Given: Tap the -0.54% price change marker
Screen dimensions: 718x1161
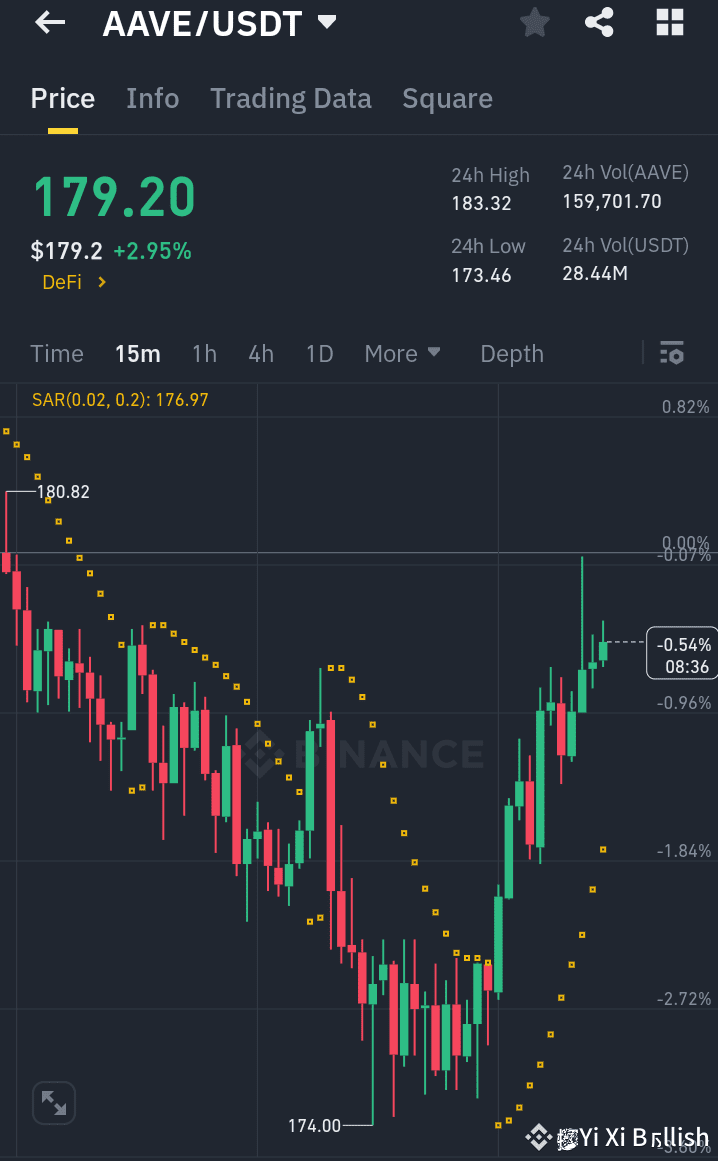Looking at the screenshot, I should 681,652.
